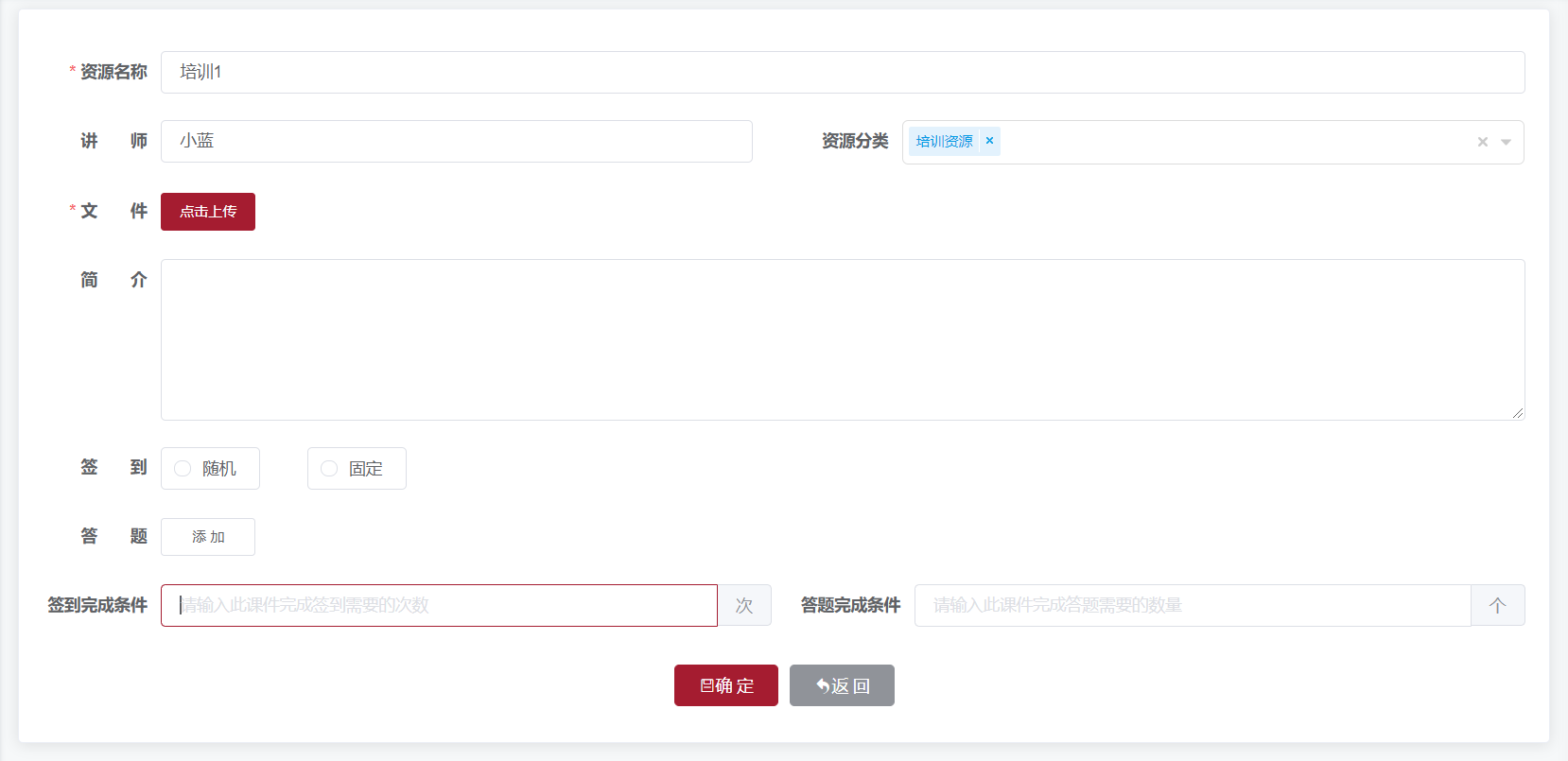Screen dimensions: 1568x761
Task: Focus the 资源名称 input field
Action: (843, 72)
